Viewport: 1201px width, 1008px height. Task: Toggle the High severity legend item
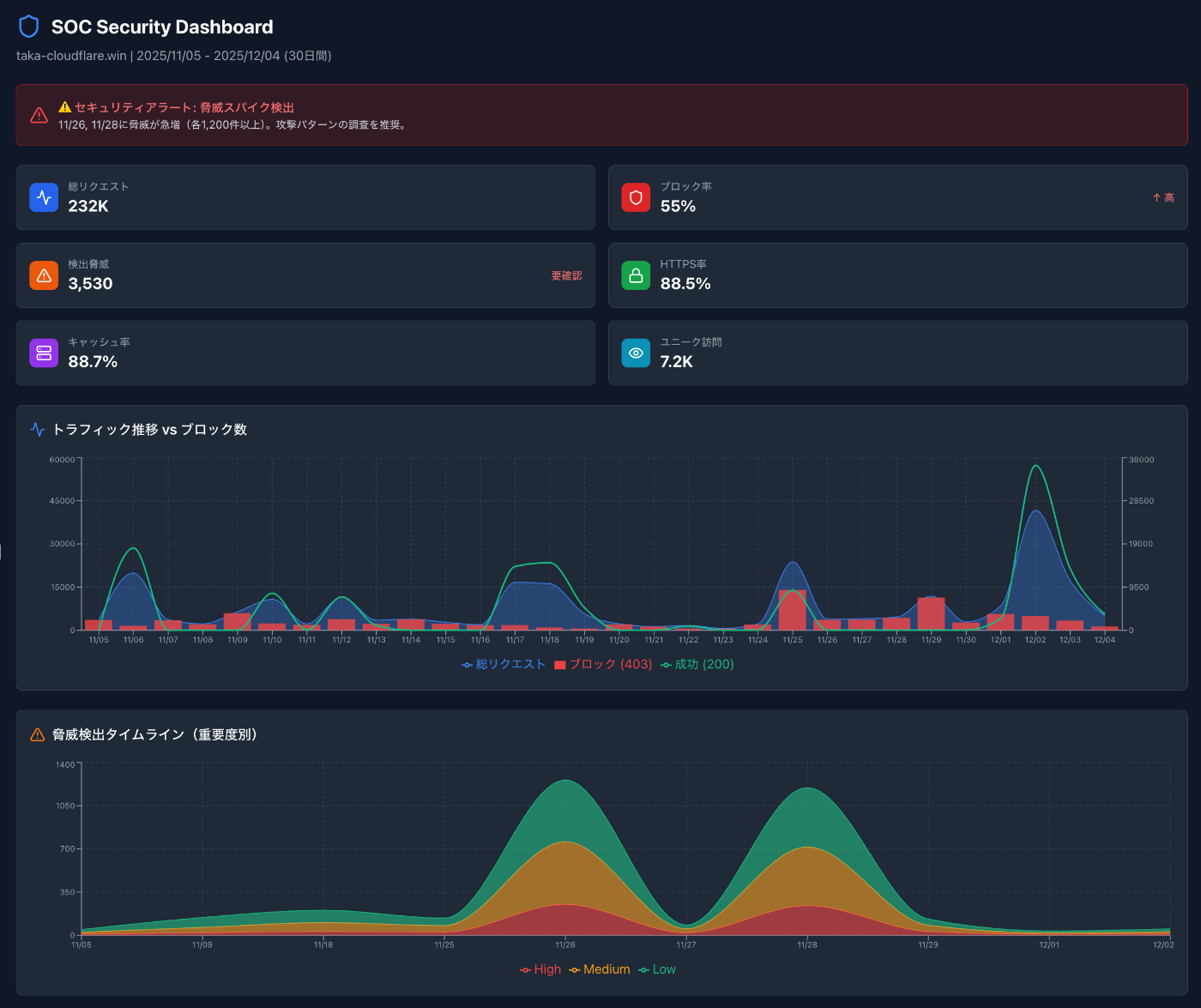pyautogui.click(x=540, y=969)
